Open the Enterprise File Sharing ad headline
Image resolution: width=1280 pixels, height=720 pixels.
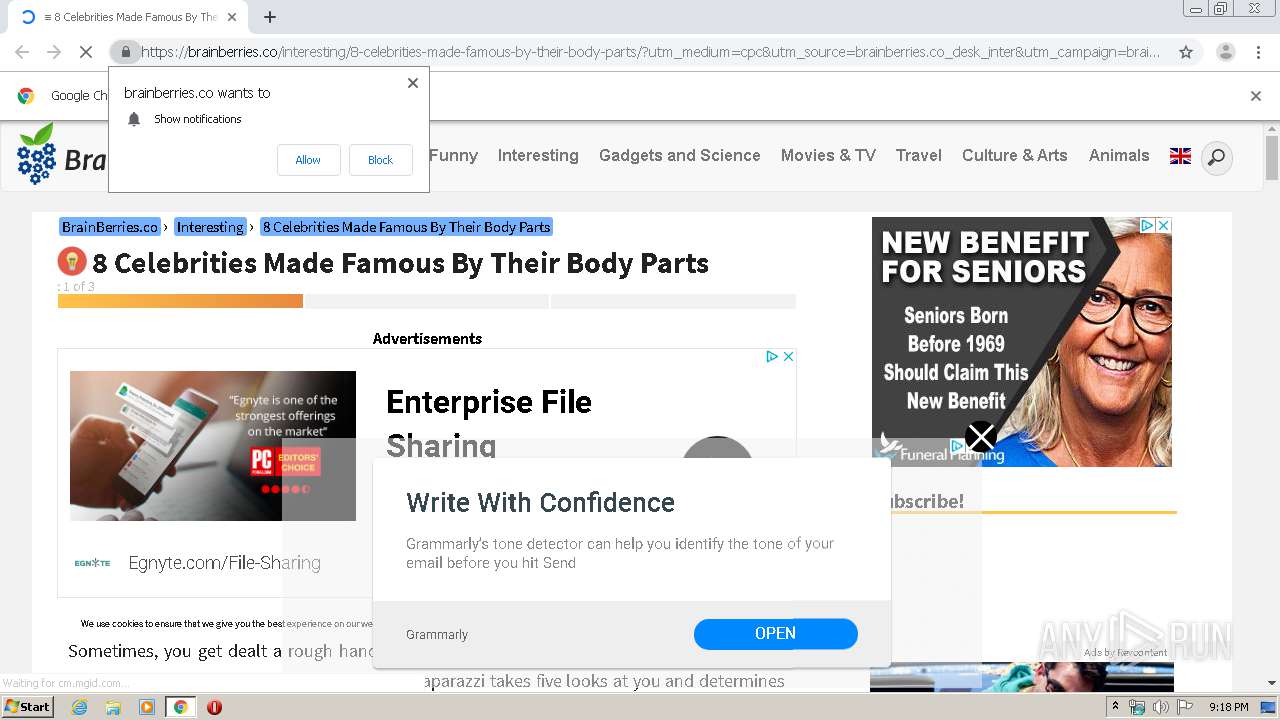click(489, 423)
